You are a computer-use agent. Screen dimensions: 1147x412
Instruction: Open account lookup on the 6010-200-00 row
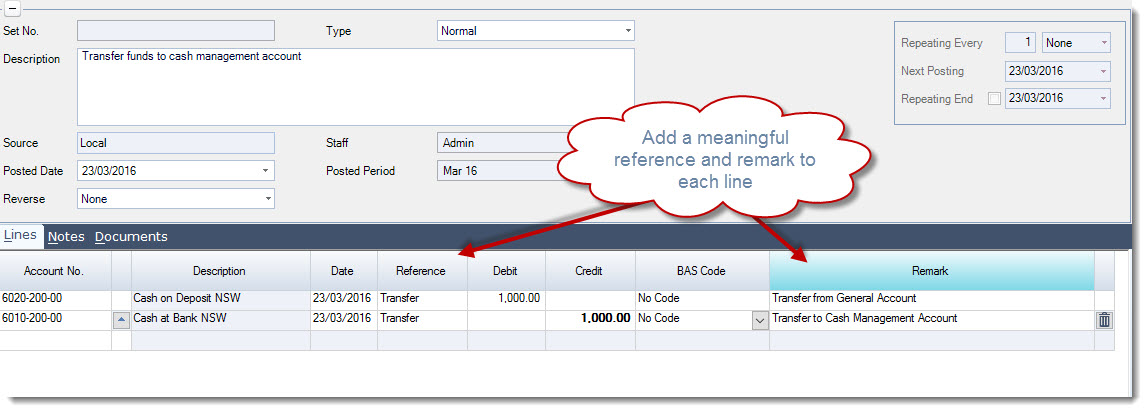(121, 320)
